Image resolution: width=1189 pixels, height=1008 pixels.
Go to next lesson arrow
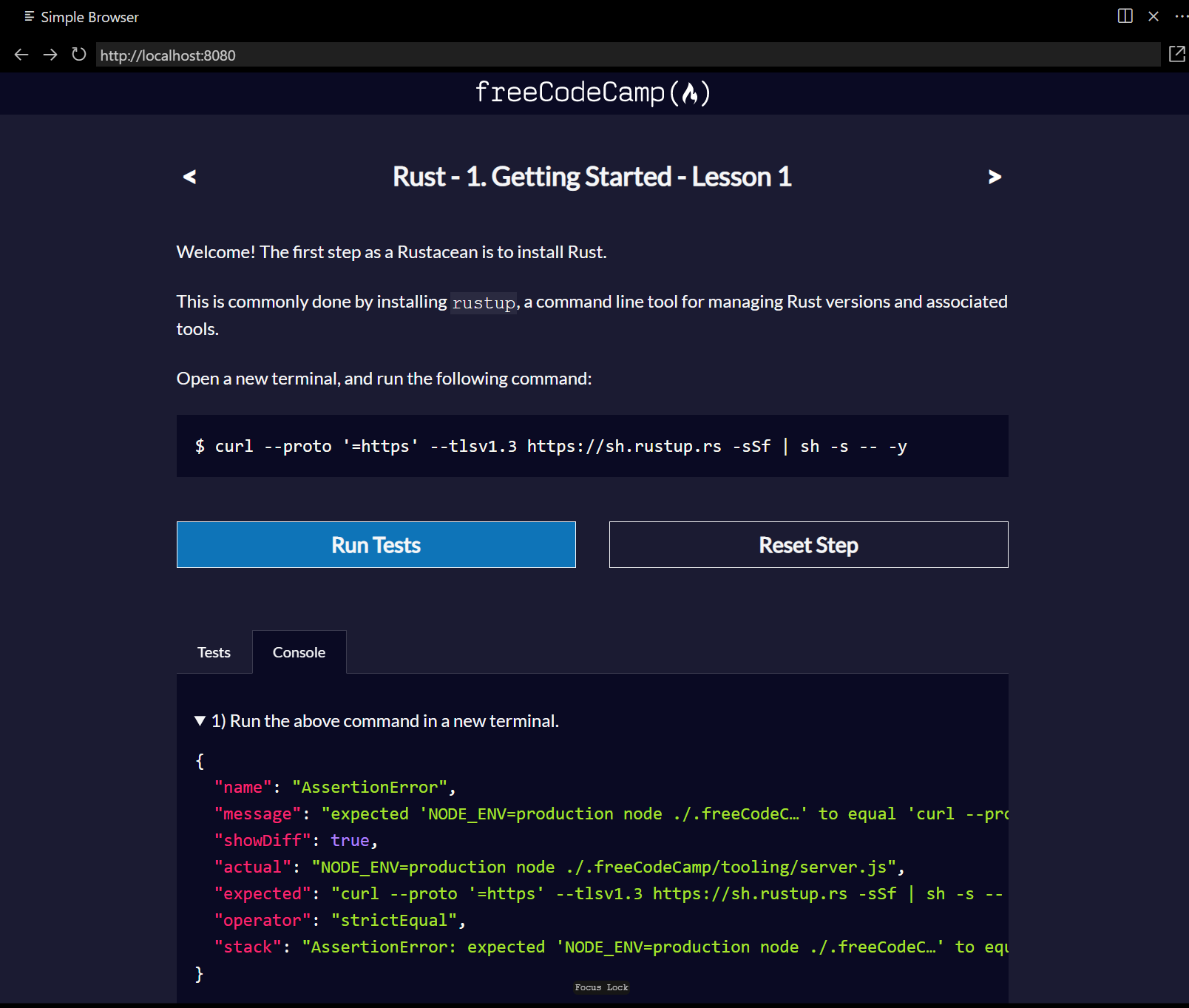[995, 177]
